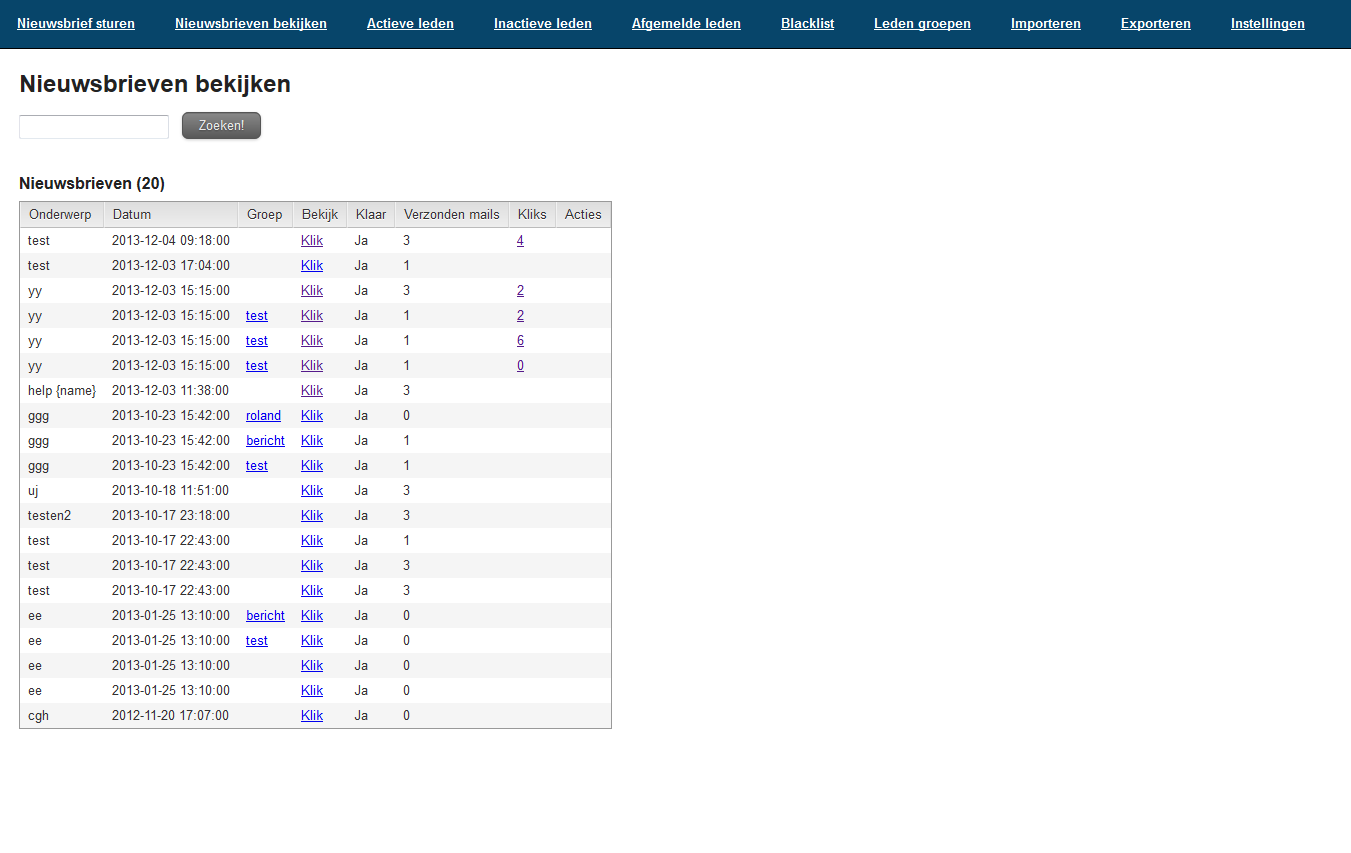
Task: Open the roland group link
Action: 263,416
